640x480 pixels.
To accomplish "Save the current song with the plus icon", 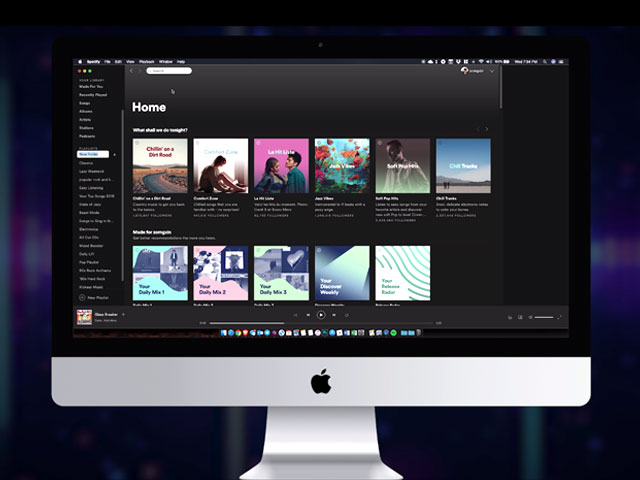I will point(123,314).
